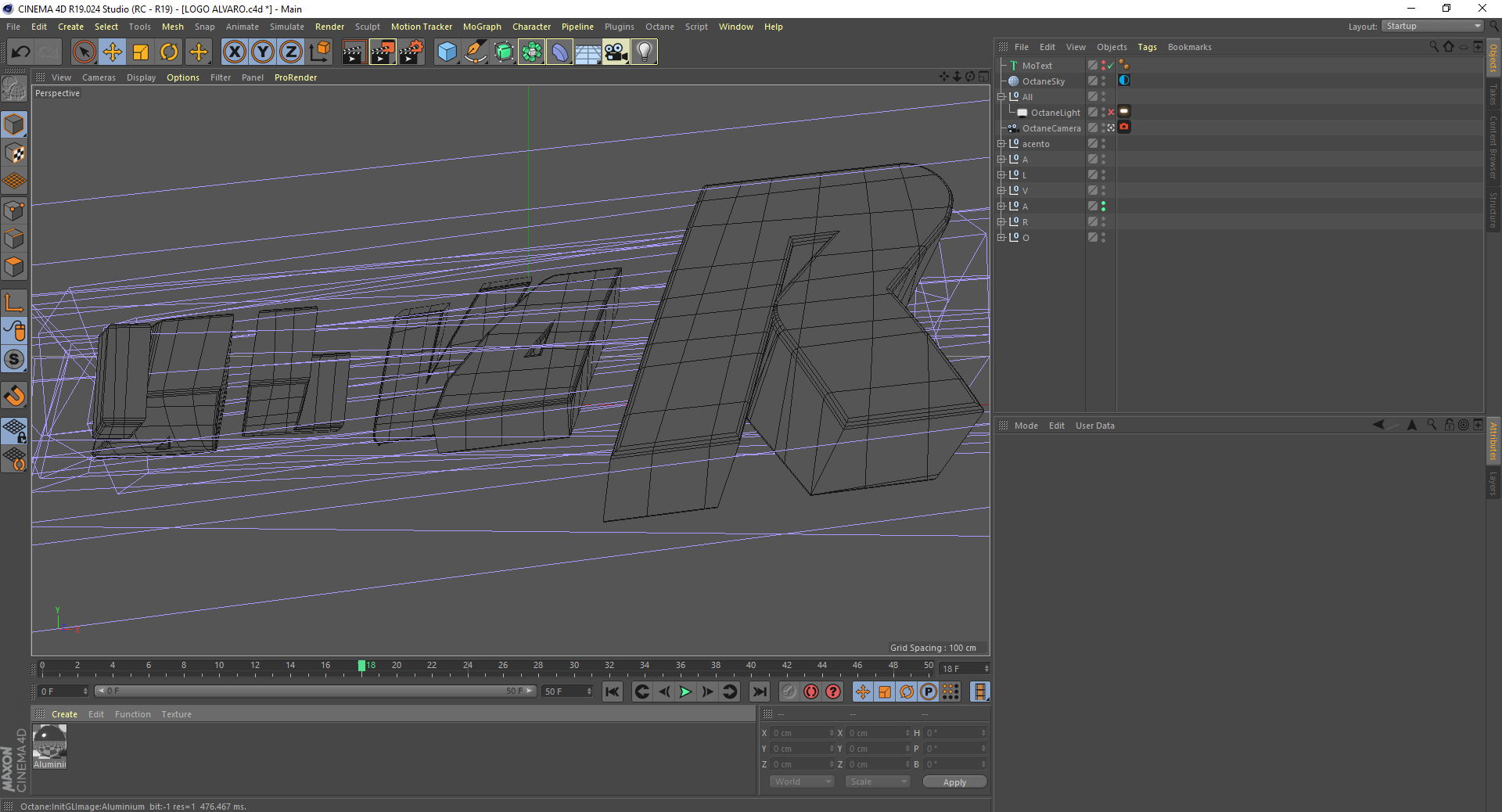Click the Undo arrow icon
Screen dimensions: 1502x812
tap(21, 52)
